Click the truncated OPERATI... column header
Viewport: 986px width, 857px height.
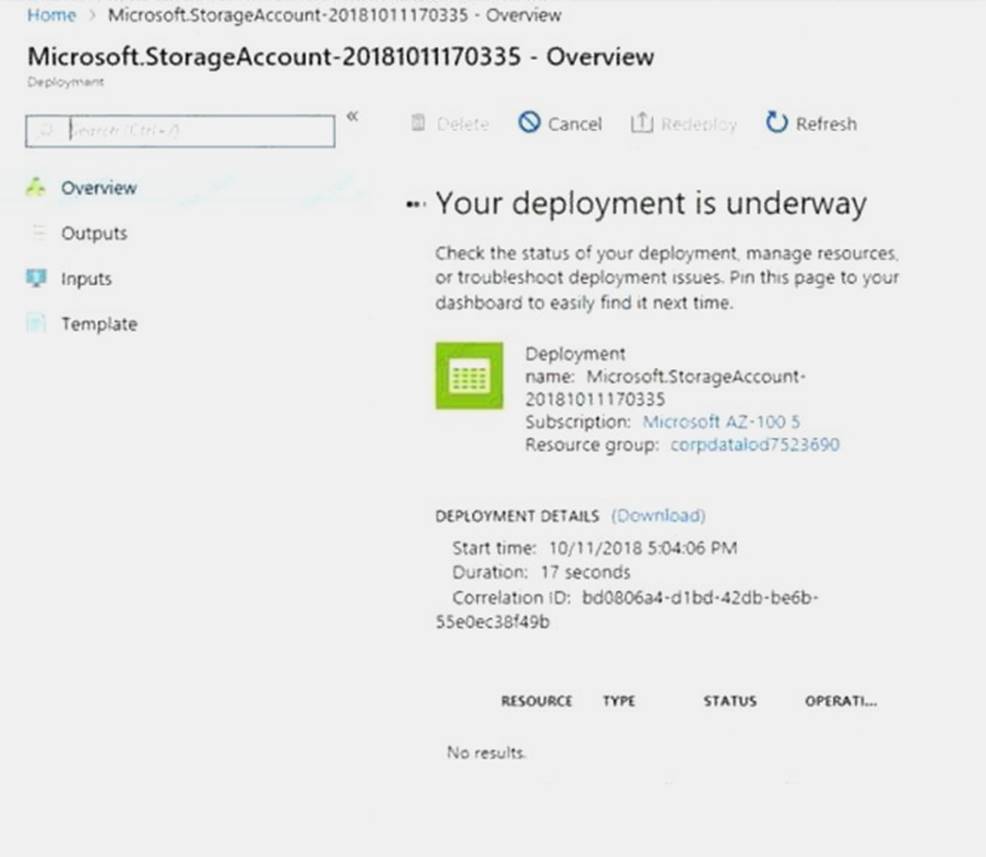(840, 701)
